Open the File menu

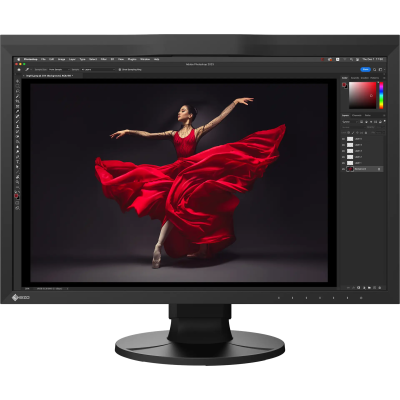[x=43, y=59]
